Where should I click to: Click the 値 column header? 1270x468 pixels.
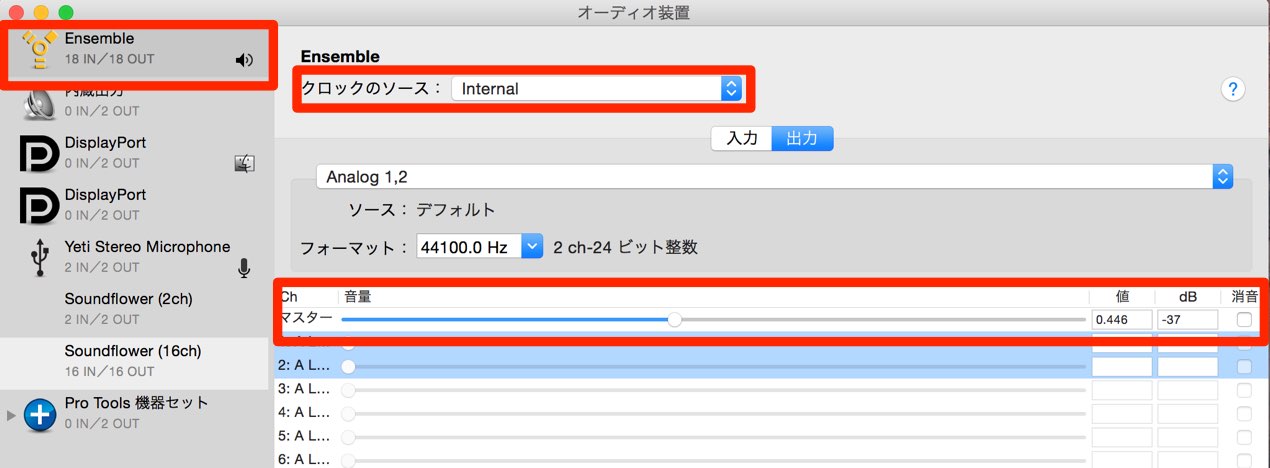[x=1123, y=297]
